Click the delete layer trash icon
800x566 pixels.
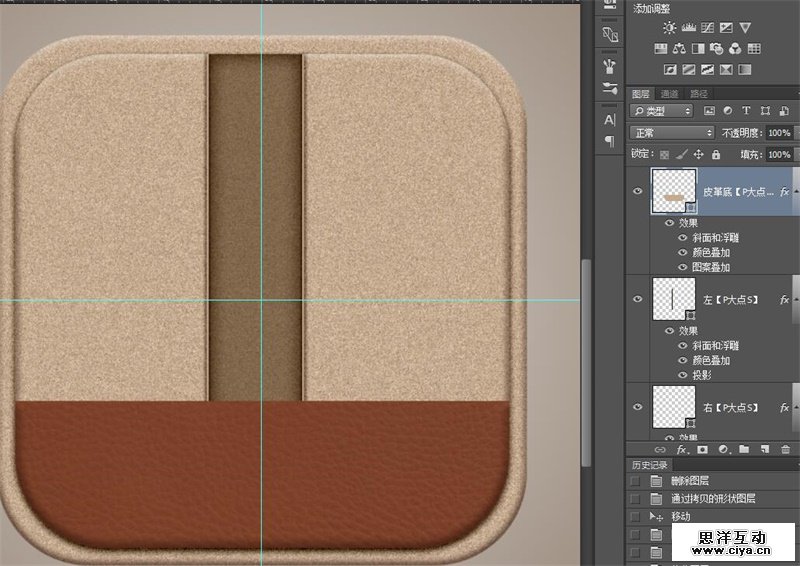(x=785, y=450)
